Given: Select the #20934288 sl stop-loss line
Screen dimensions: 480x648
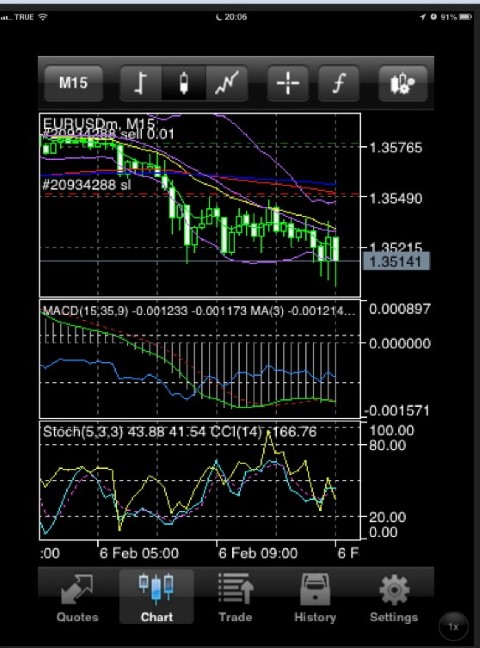Looking at the screenshot, I should [x=87, y=185].
